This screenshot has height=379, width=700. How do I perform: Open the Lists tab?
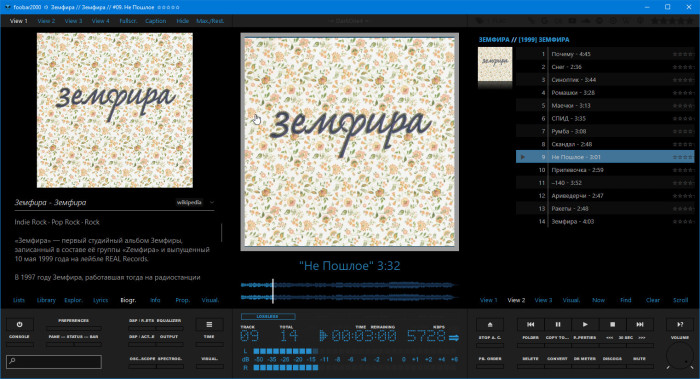click(x=19, y=300)
